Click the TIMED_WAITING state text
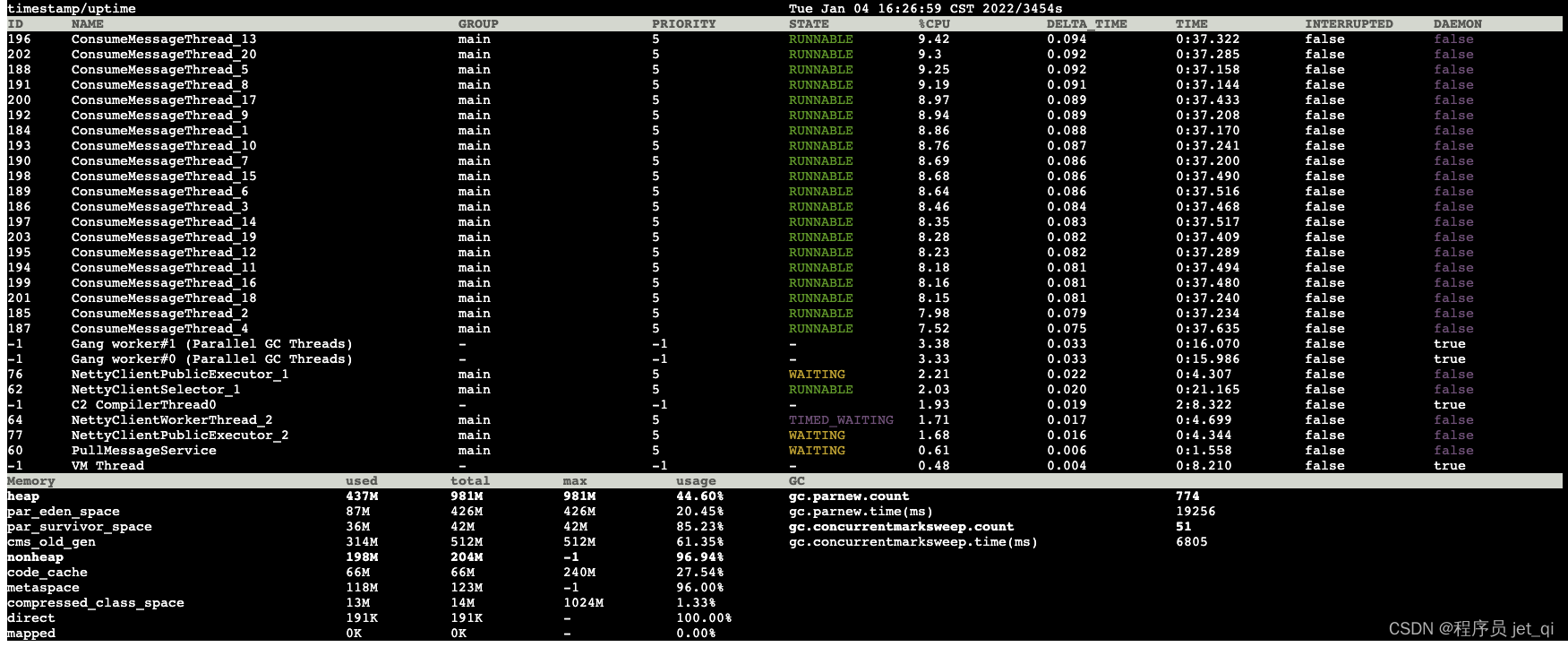 click(x=840, y=420)
